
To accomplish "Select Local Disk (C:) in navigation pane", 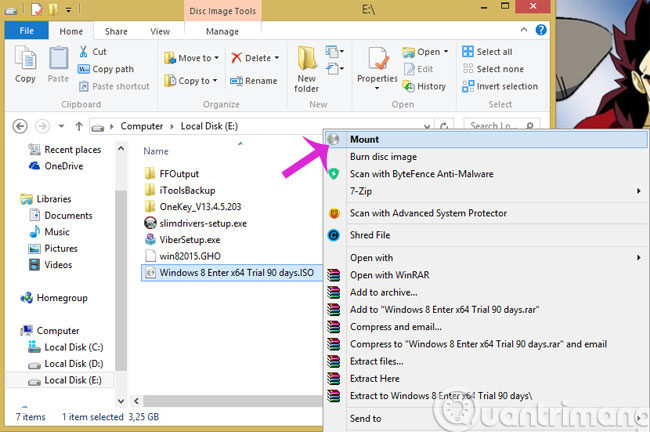I will (x=73, y=347).
